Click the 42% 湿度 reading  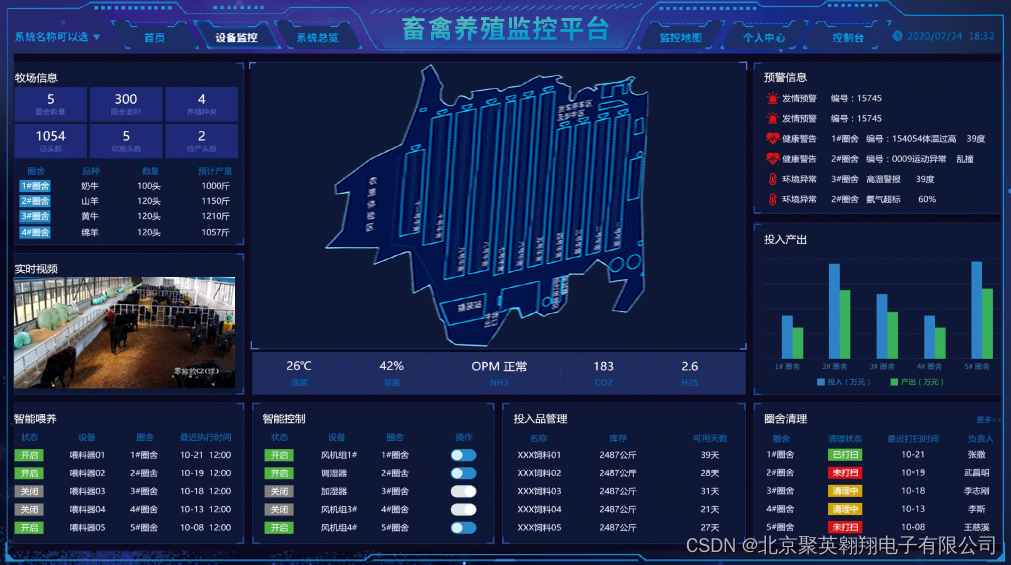tap(391, 373)
